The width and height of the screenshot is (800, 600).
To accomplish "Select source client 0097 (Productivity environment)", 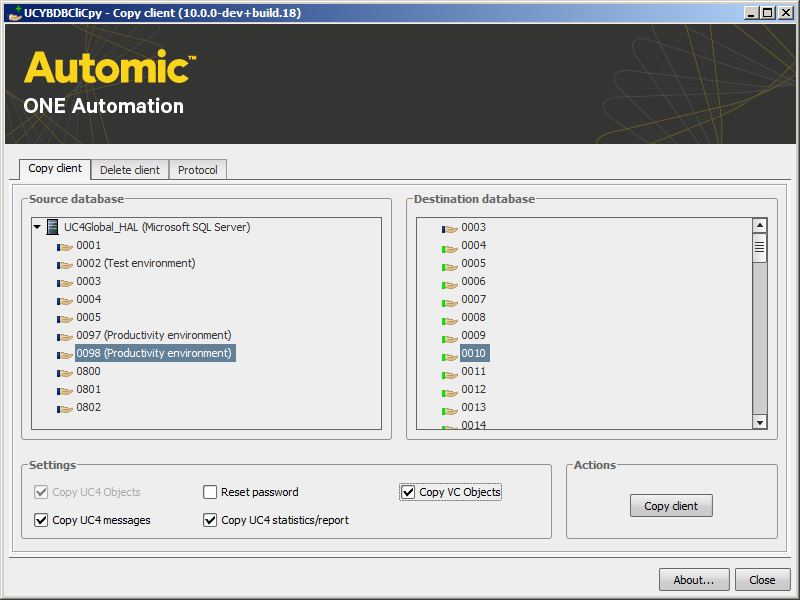I will [154, 335].
